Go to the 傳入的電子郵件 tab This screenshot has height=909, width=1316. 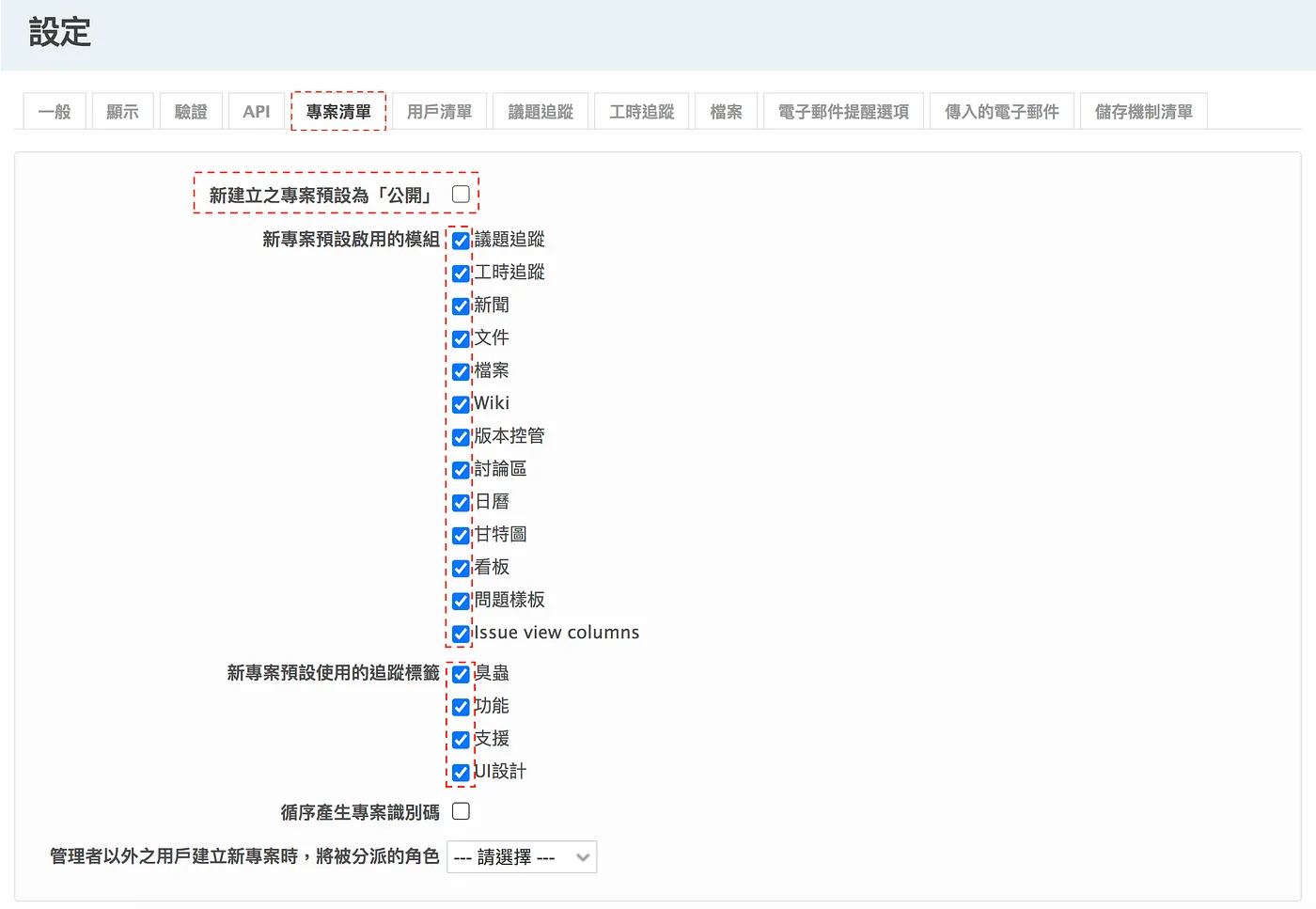pyautogui.click(x=1002, y=112)
